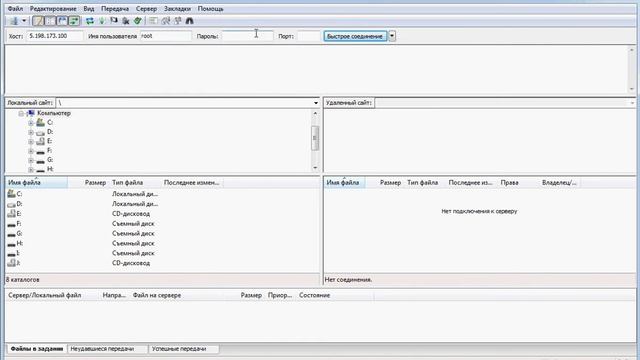Click the Быстрое соединение button
The image size is (640, 360).
click(x=355, y=36)
